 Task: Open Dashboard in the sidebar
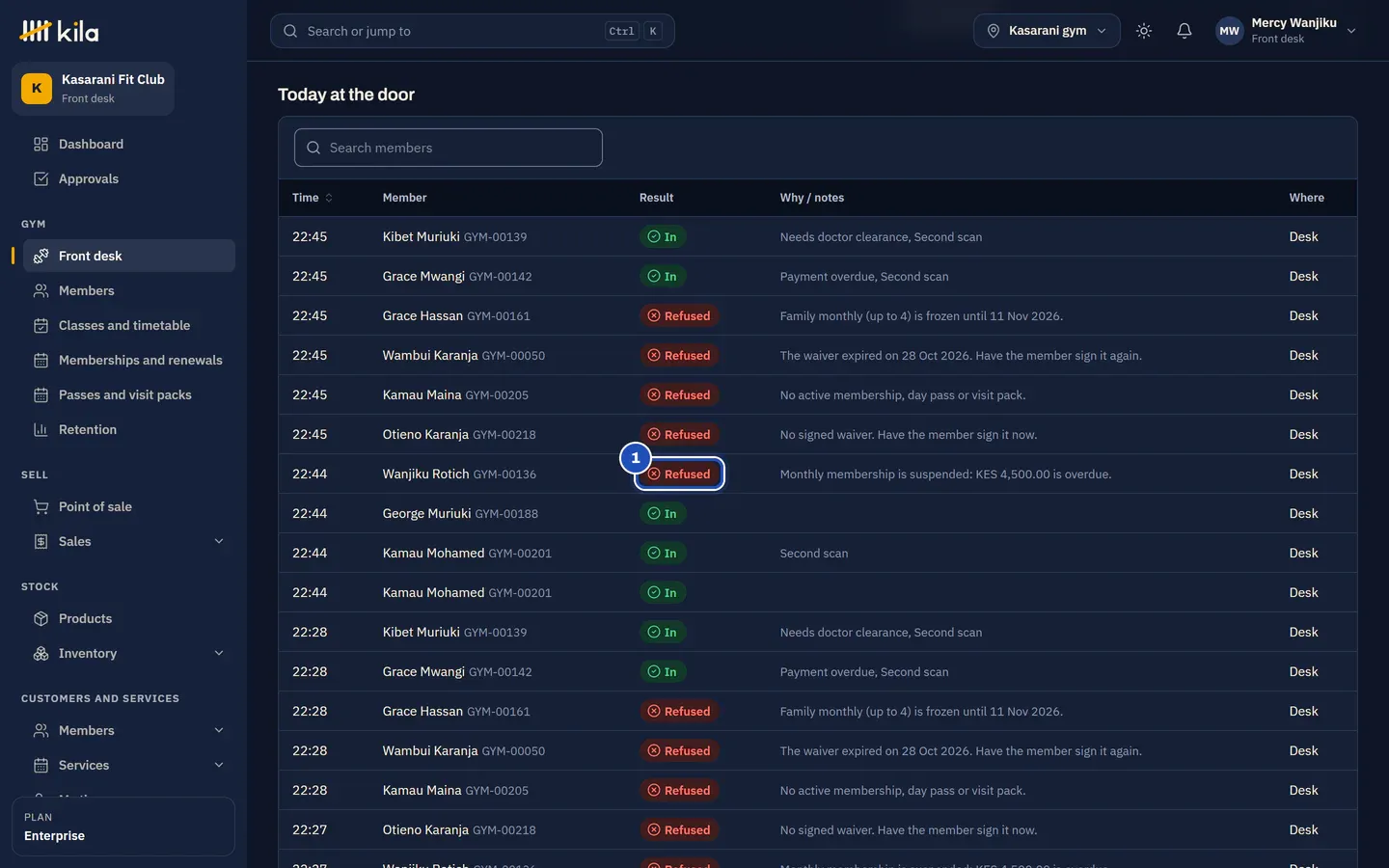[x=128, y=145]
